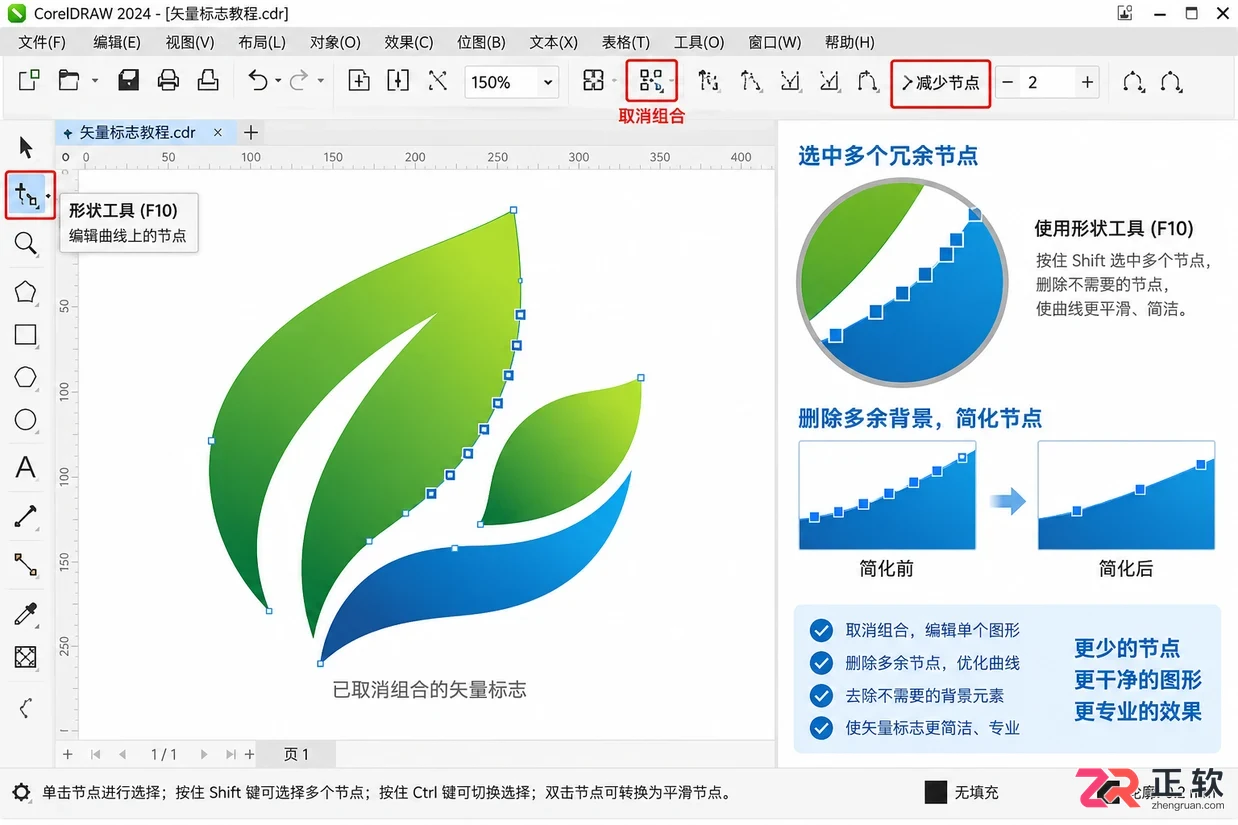Image resolution: width=1238 pixels, height=825 pixels.
Task: Open the 位图(B) menu
Action: (481, 42)
